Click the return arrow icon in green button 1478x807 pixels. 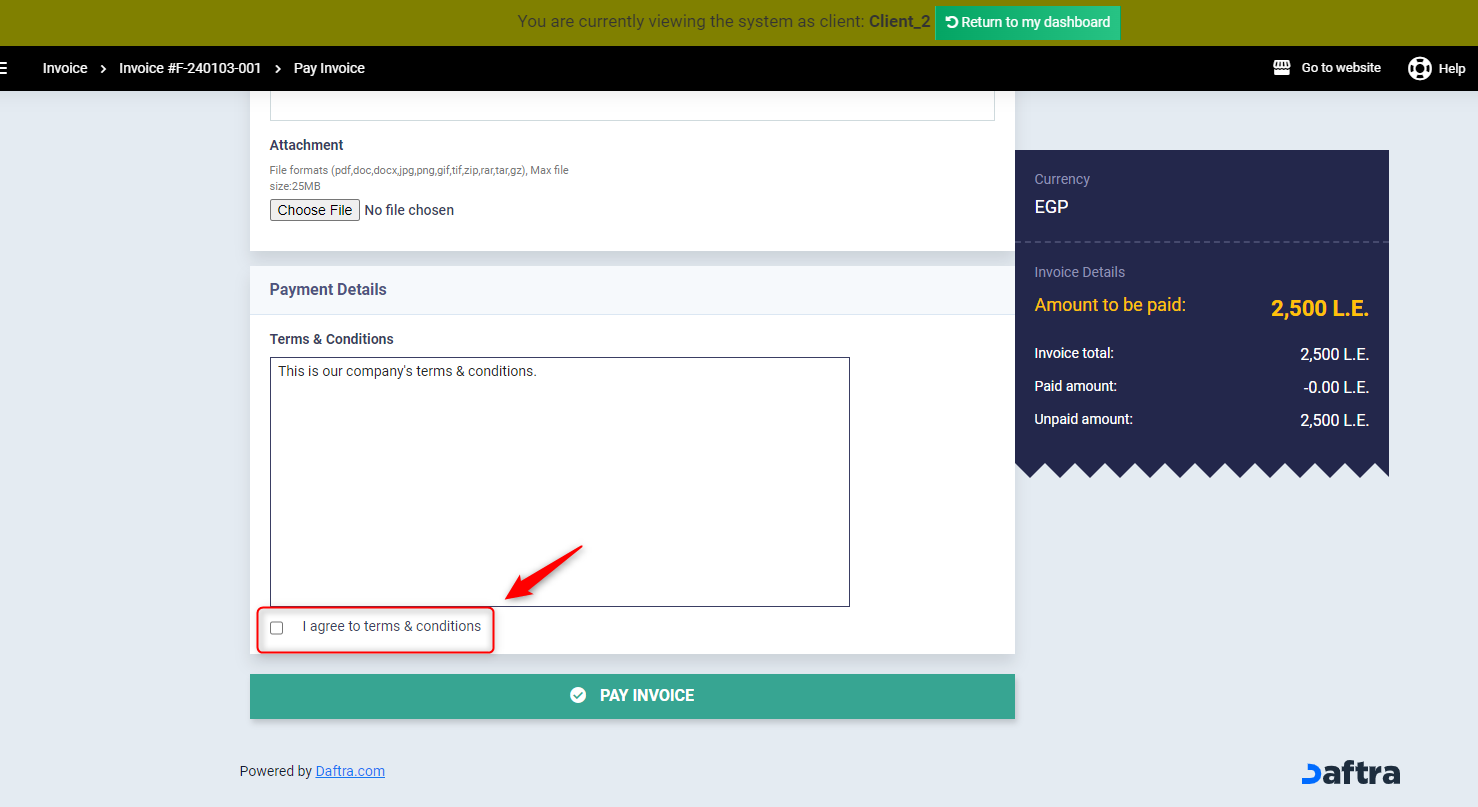coord(951,22)
